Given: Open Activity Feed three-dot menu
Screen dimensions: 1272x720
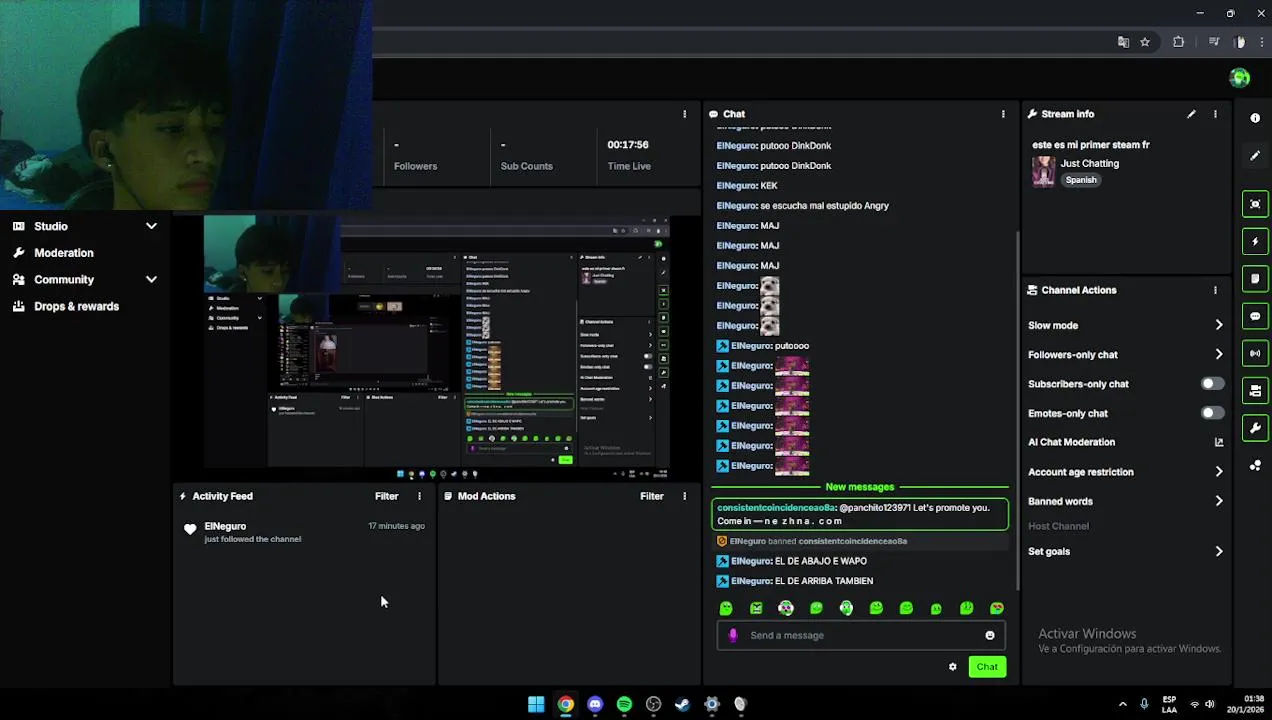Looking at the screenshot, I should (x=419, y=496).
